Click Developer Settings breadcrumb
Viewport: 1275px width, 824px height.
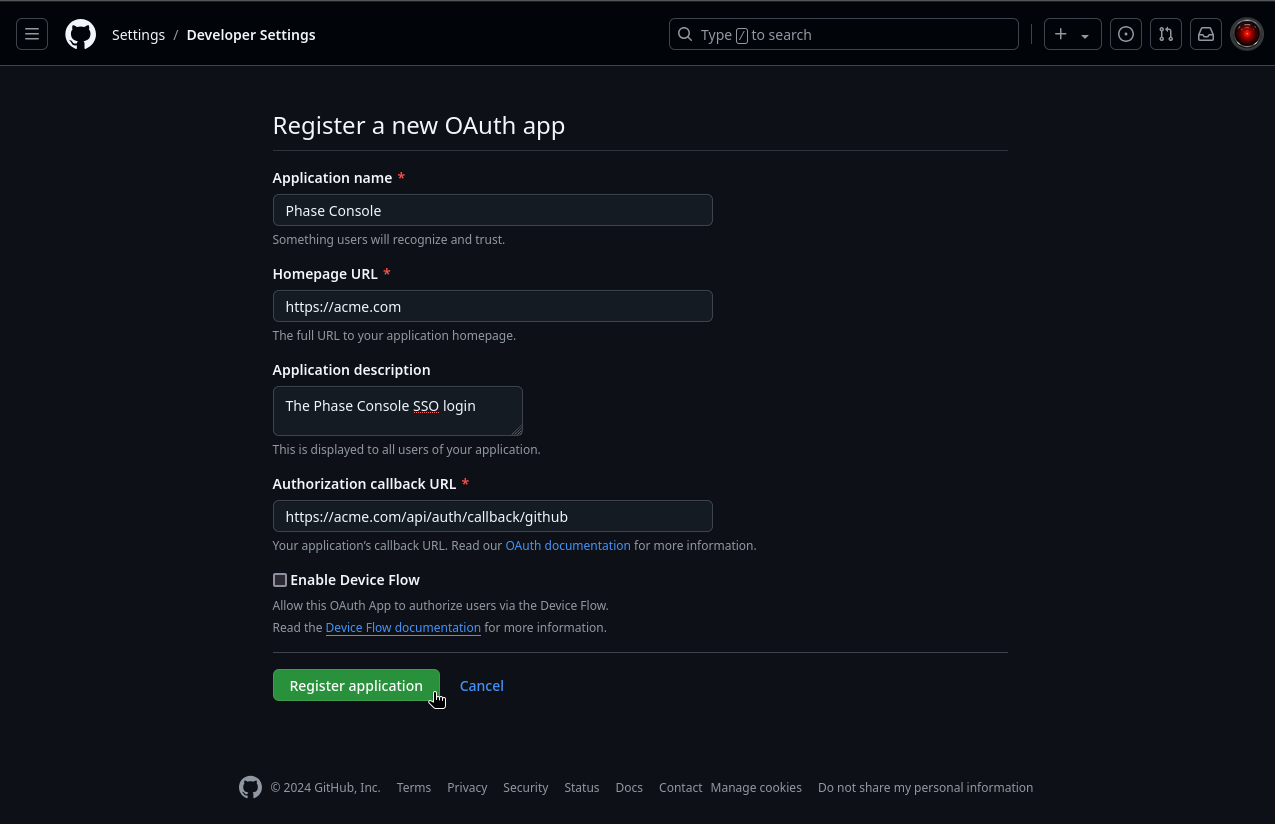click(x=251, y=34)
